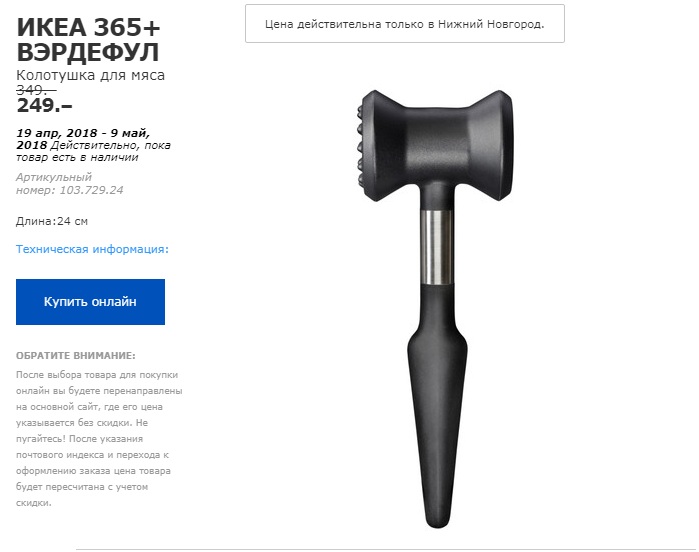Click the Артикульный label text
Screen dimensions: 699x552
(54, 177)
